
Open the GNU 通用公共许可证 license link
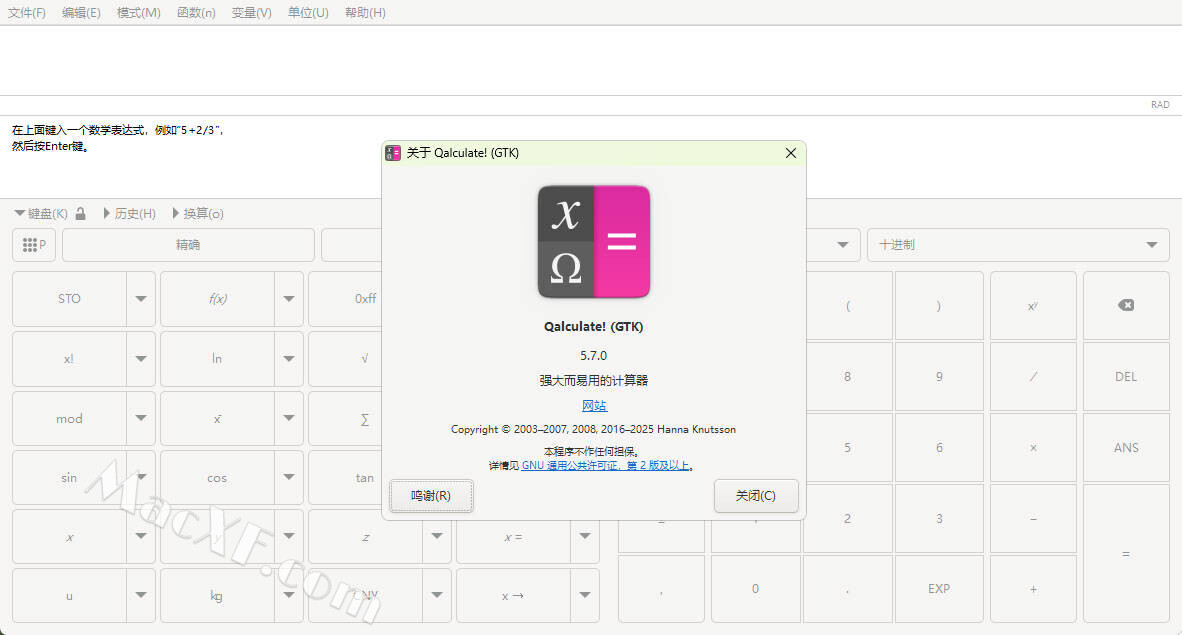coord(605,465)
